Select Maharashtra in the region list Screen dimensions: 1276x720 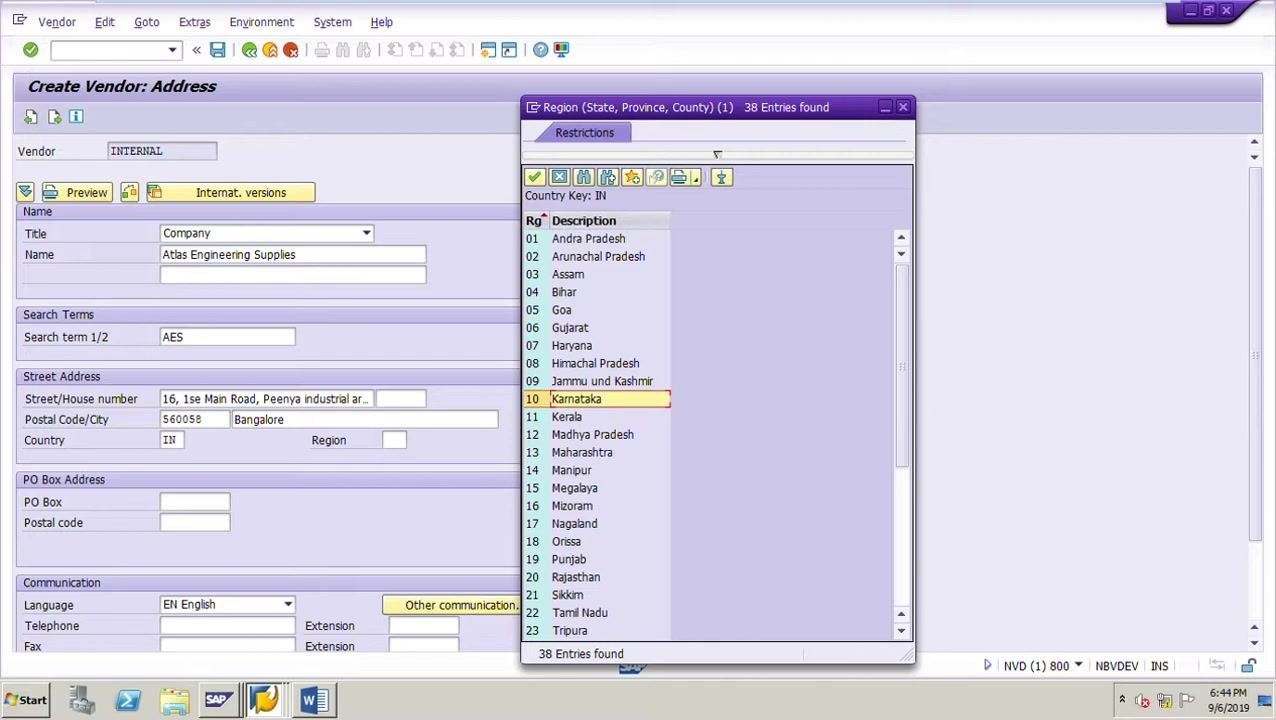pyautogui.click(x=582, y=452)
